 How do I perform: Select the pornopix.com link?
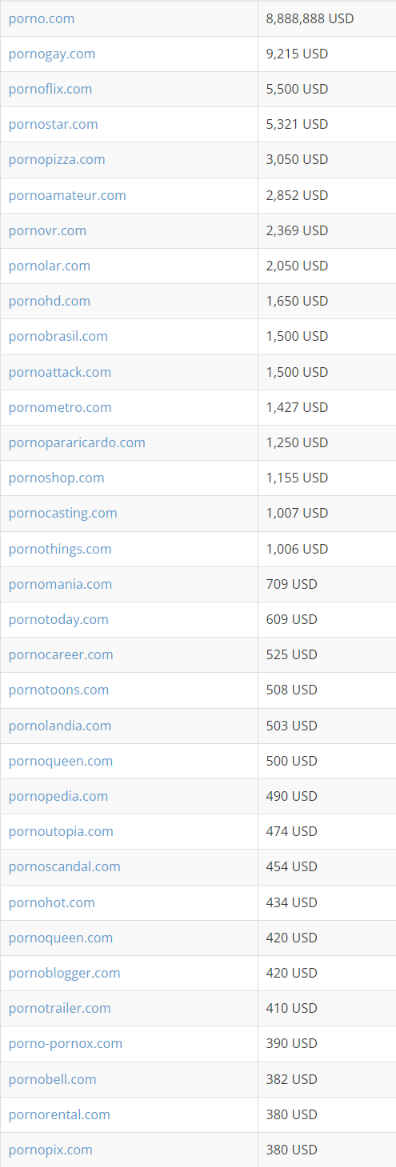(x=51, y=1150)
